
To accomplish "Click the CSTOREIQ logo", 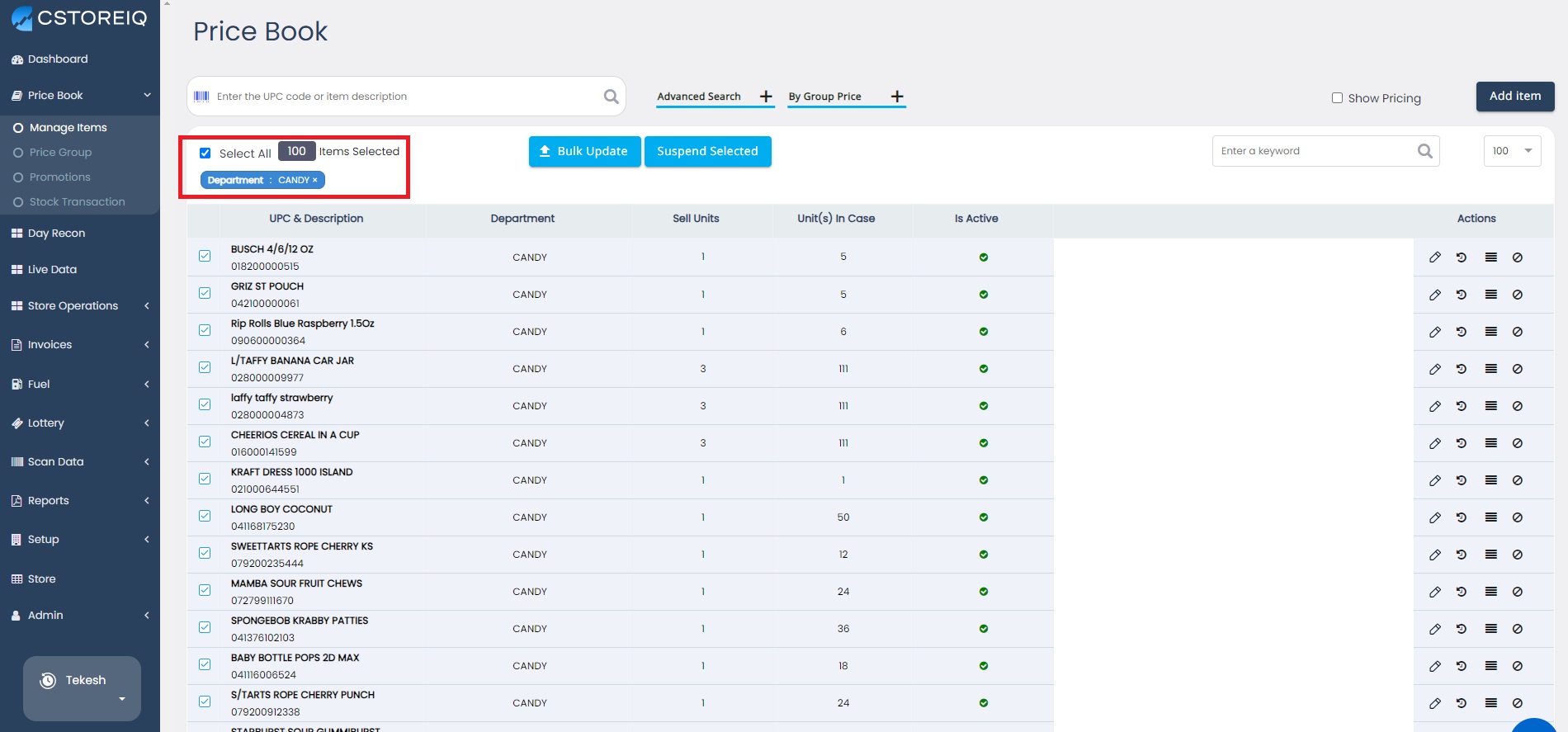I will pos(80,18).
